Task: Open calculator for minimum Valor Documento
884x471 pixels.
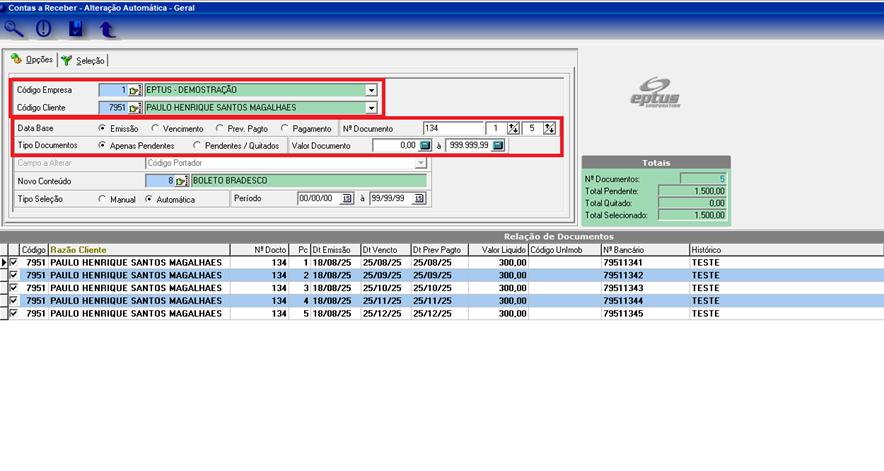Action: click(x=424, y=146)
